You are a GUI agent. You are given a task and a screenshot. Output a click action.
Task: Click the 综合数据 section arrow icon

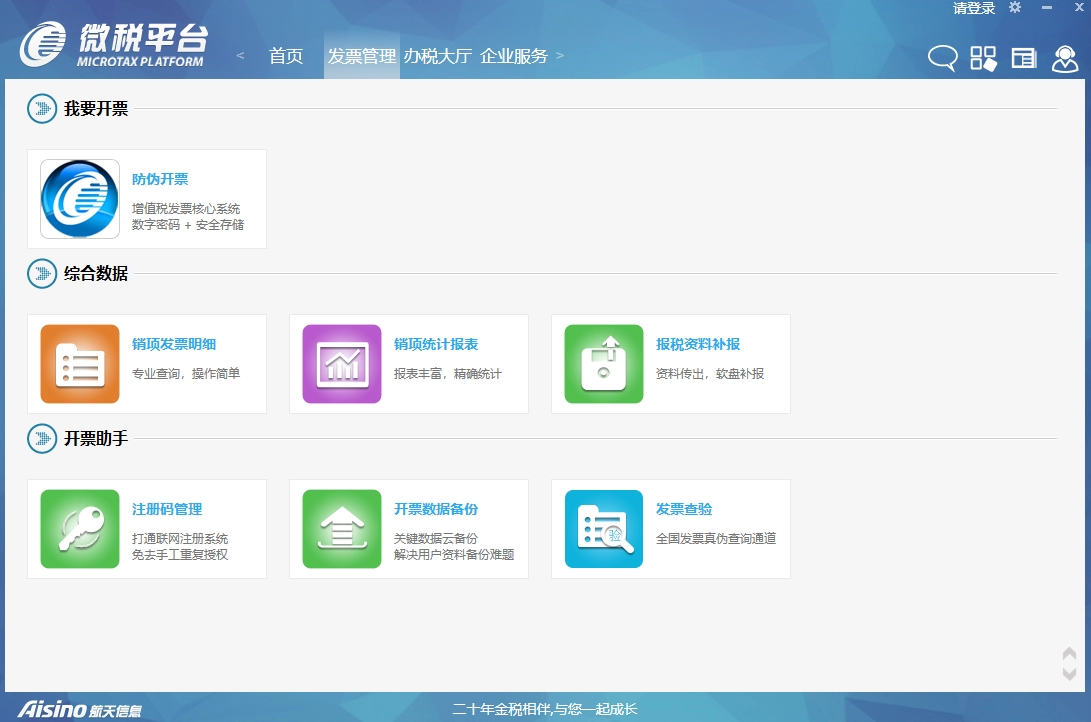[x=42, y=273]
